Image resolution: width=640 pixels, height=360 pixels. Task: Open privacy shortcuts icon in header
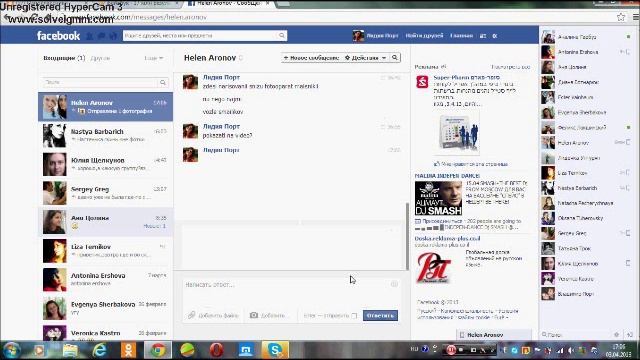(x=483, y=36)
